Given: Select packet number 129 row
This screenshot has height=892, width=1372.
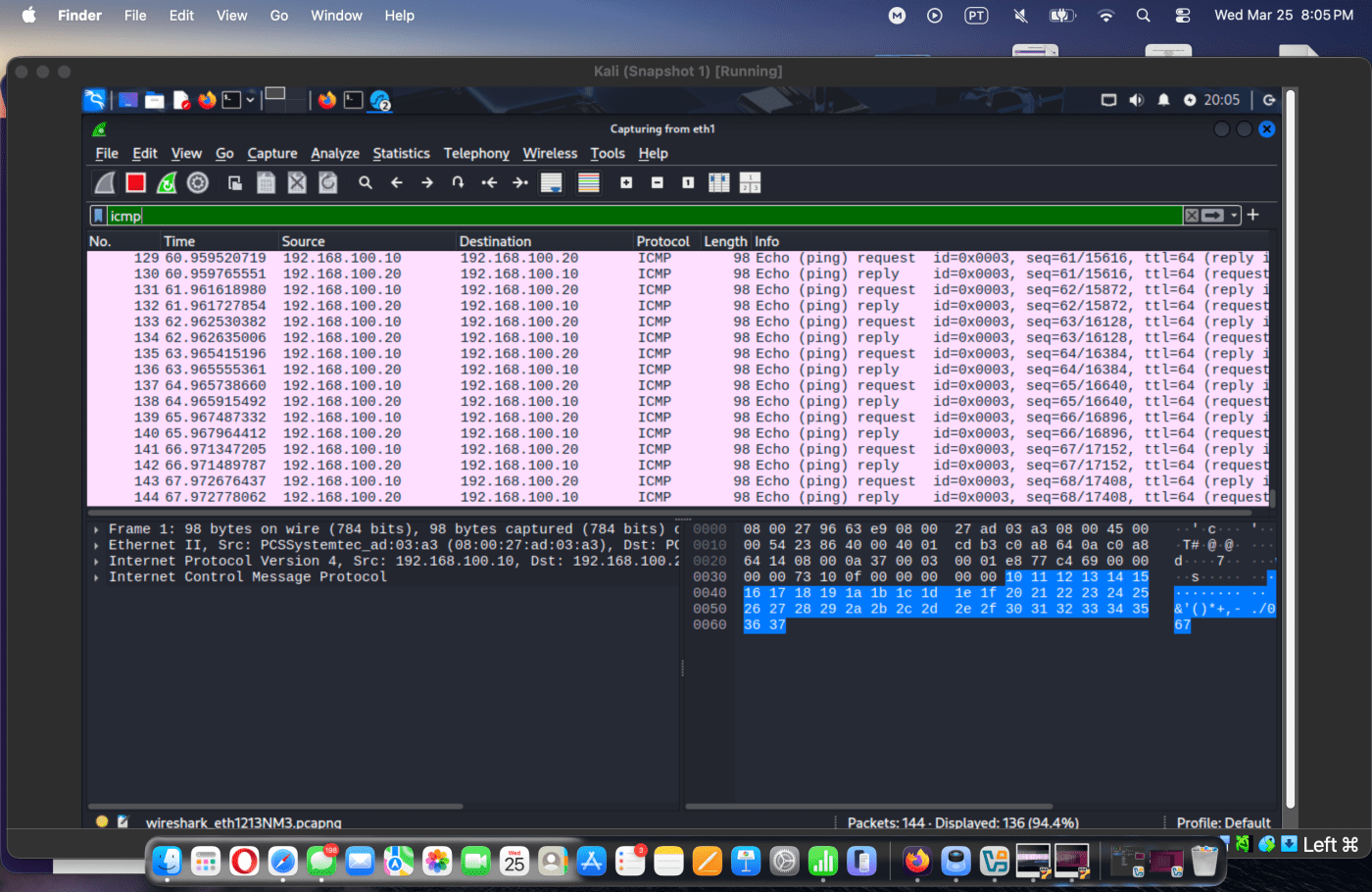Looking at the screenshot, I should click(x=678, y=259).
